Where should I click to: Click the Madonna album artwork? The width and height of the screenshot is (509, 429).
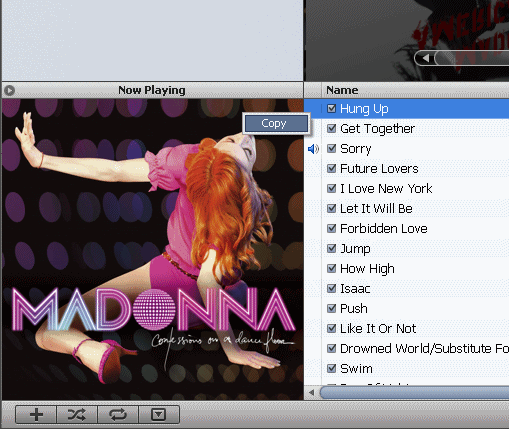coord(153,249)
